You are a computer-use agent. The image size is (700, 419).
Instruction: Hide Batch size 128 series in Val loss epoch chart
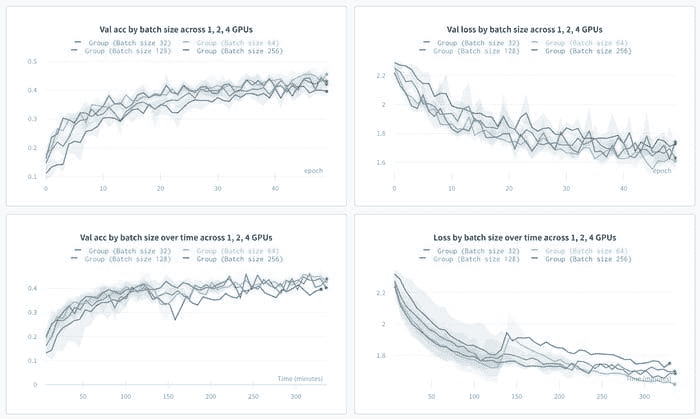click(x=476, y=51)
